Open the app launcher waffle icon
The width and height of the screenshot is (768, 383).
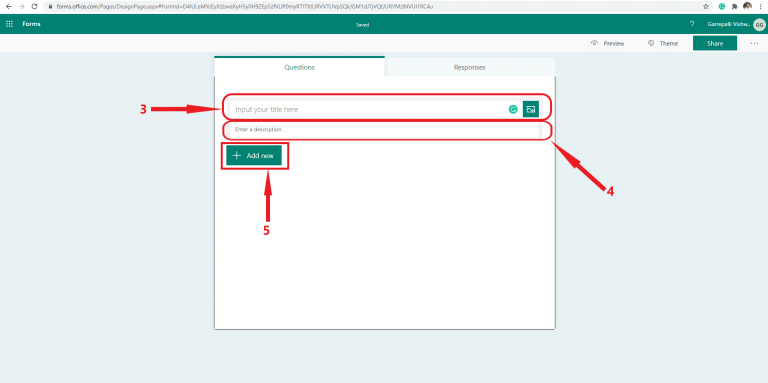pyautogui.click(x=9, y=24)
